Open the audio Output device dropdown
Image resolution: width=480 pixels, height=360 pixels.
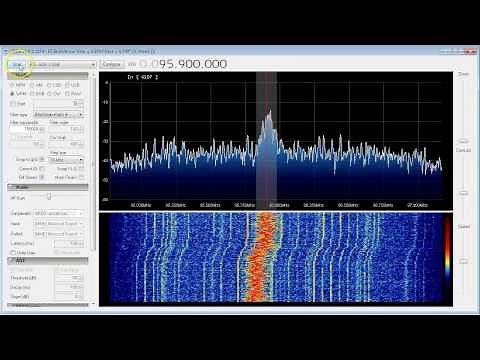click(58, 234)
